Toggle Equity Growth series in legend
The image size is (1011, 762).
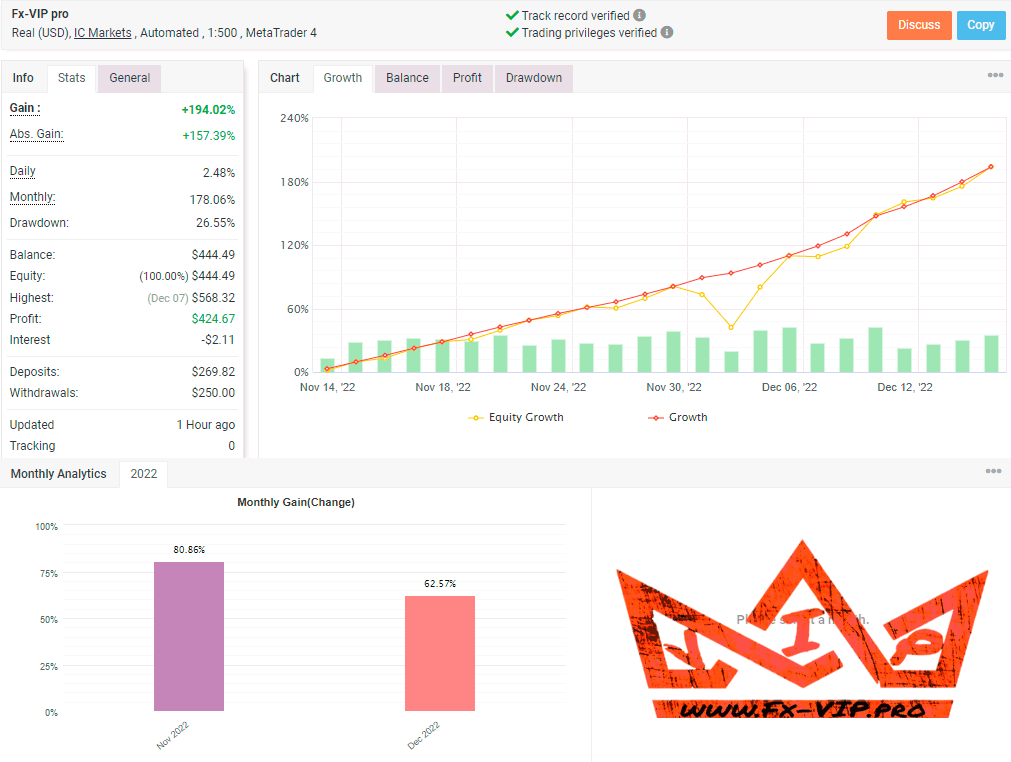pos(516,417)
